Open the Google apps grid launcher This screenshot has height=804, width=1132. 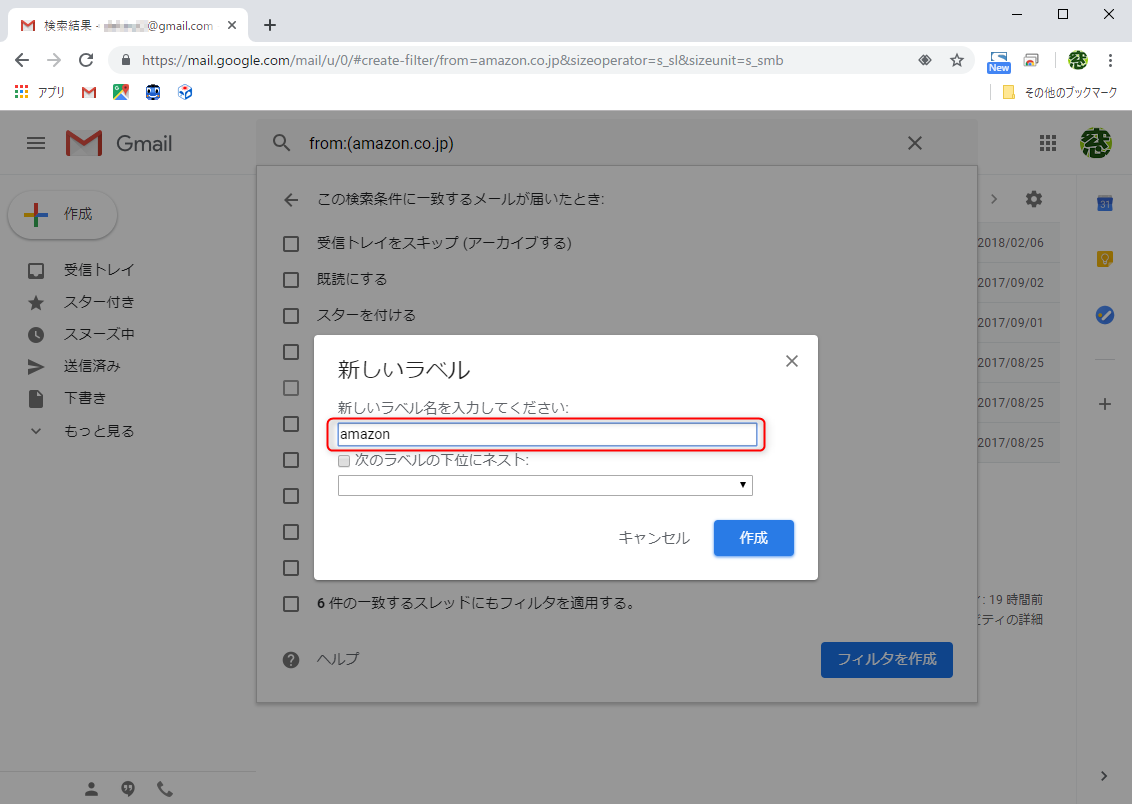(1047, 142)
